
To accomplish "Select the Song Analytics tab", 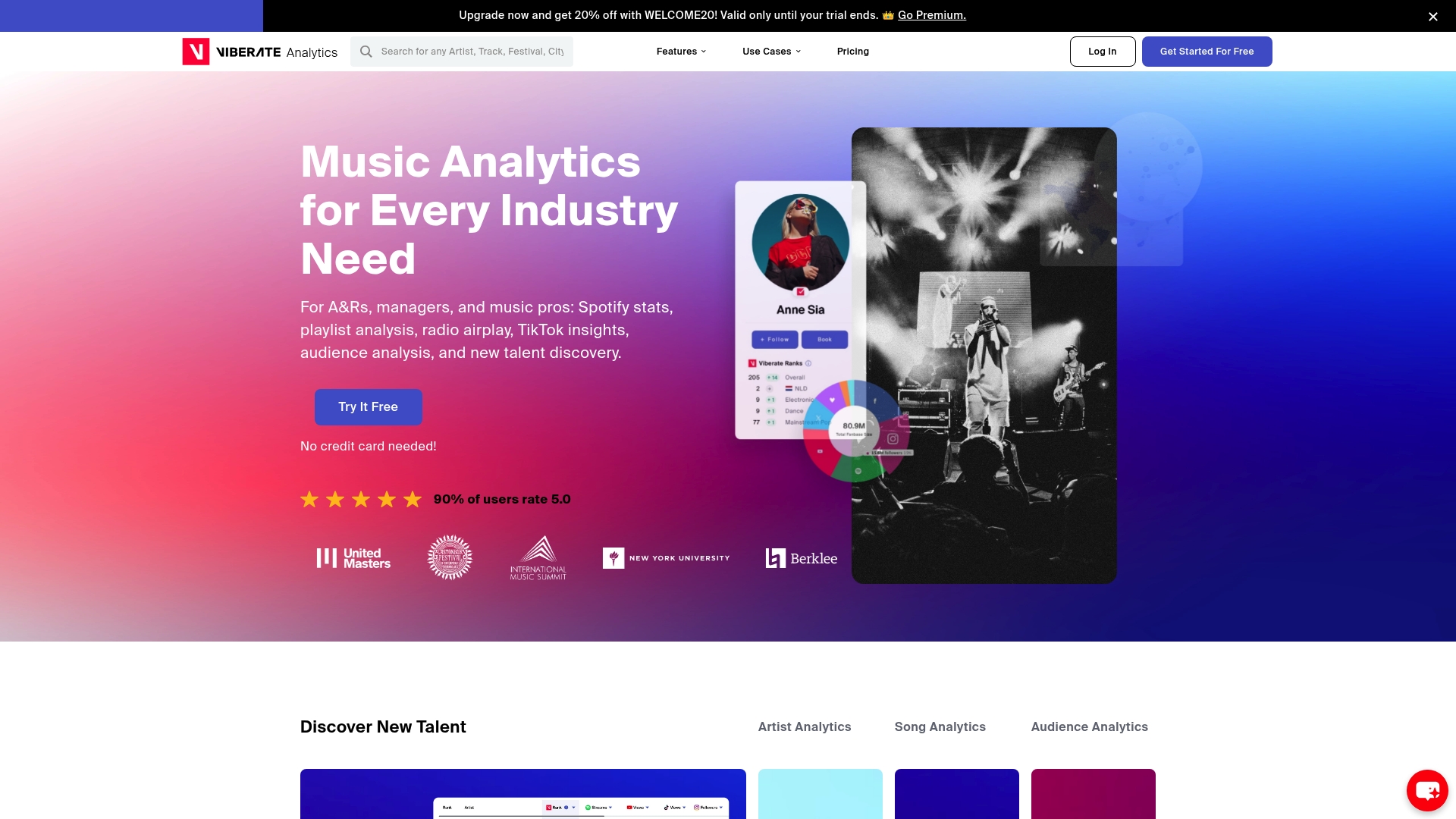I will 940,726.
